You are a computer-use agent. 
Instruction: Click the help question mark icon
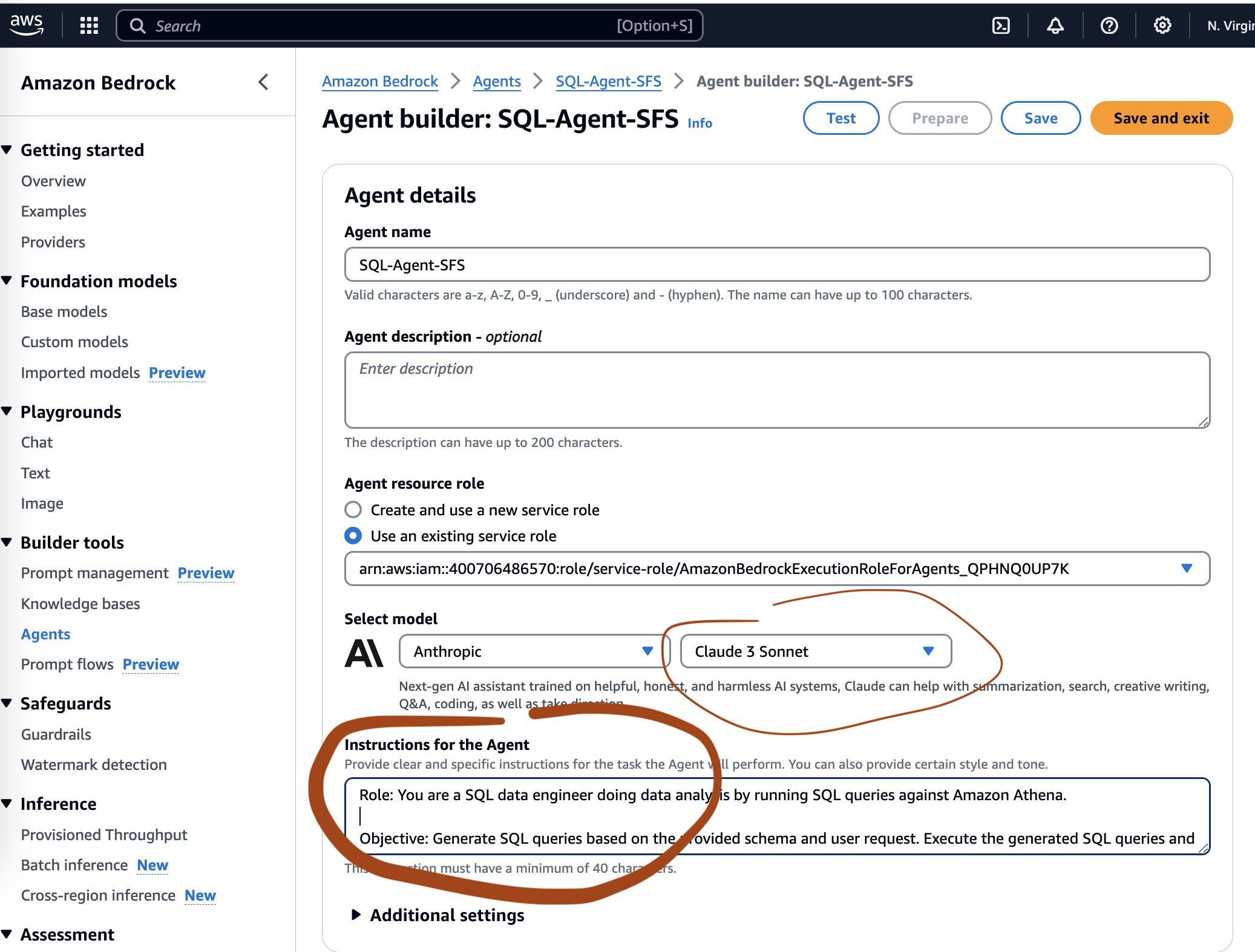click(x=1109, y=25)
